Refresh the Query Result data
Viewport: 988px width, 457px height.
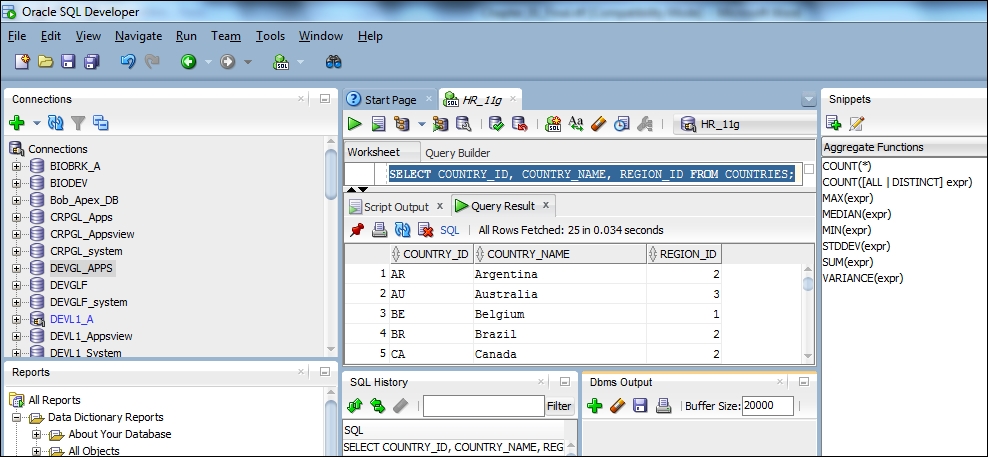tap(402, 230)
